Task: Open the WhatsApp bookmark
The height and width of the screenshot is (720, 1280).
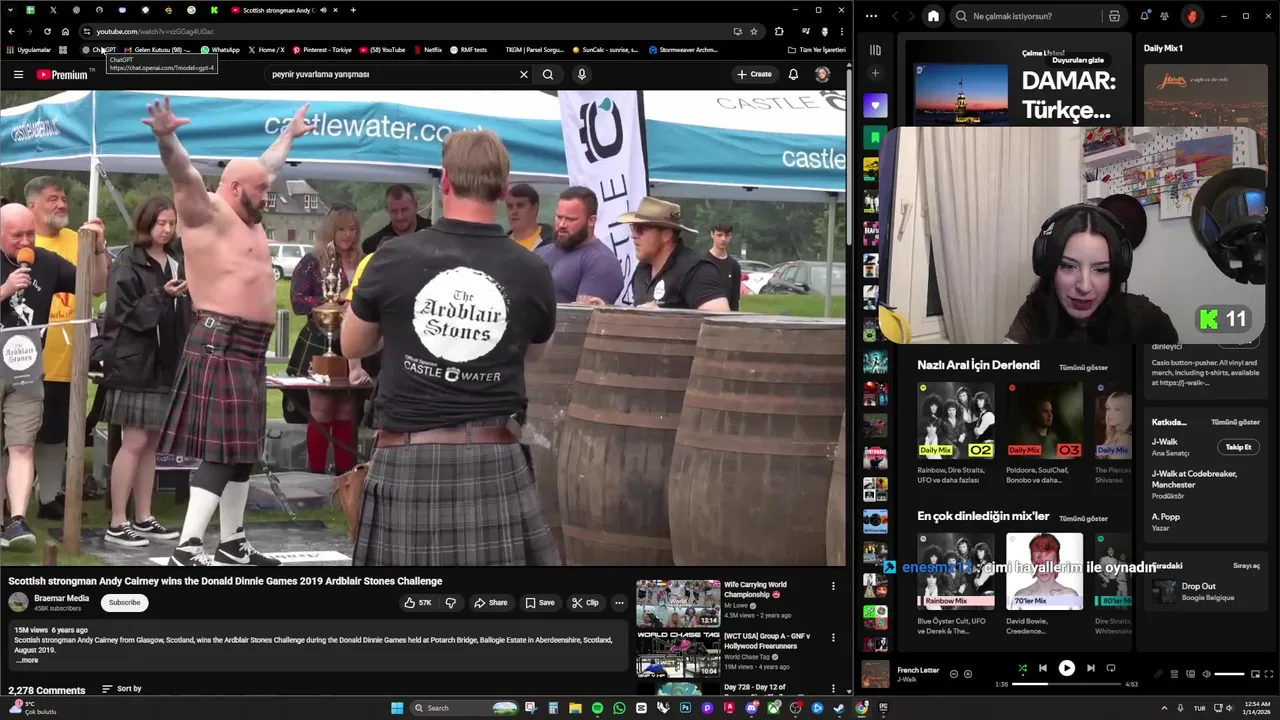Action: tap(220, 50)
